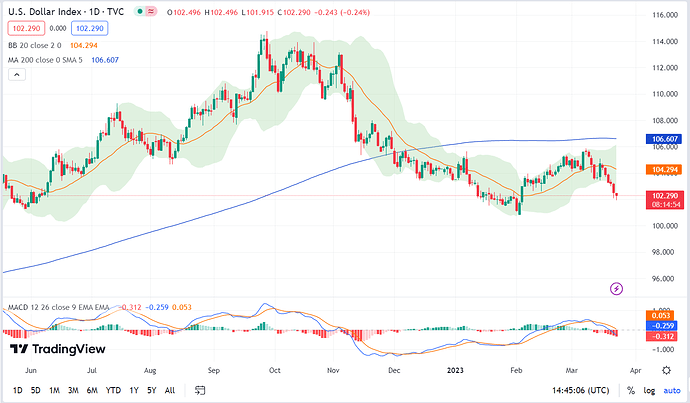Select the 1D time range
Image resolution: width=690 pixels, height=403 pixels.
(18, 390)
